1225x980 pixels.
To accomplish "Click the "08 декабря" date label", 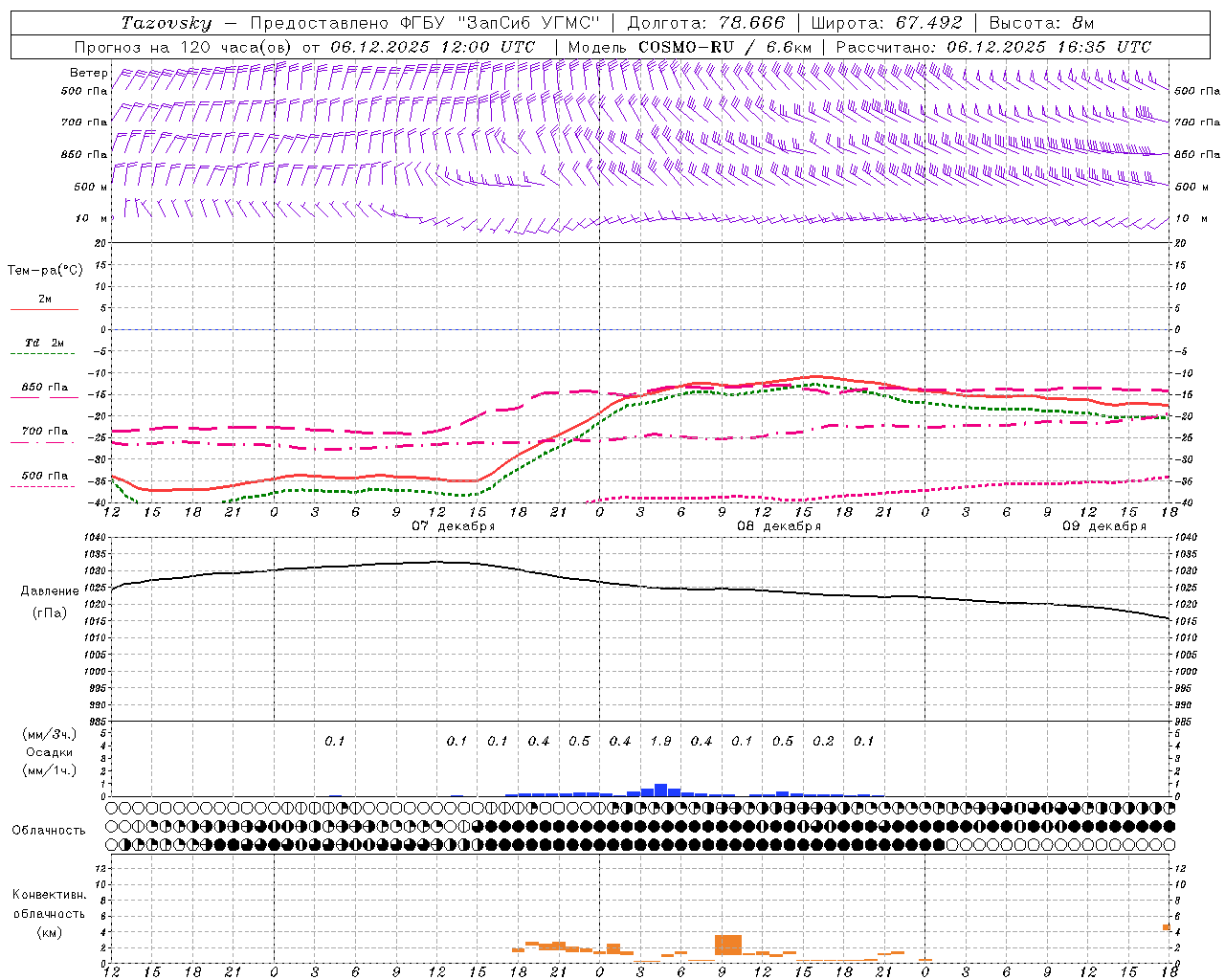I will (779, 526).
